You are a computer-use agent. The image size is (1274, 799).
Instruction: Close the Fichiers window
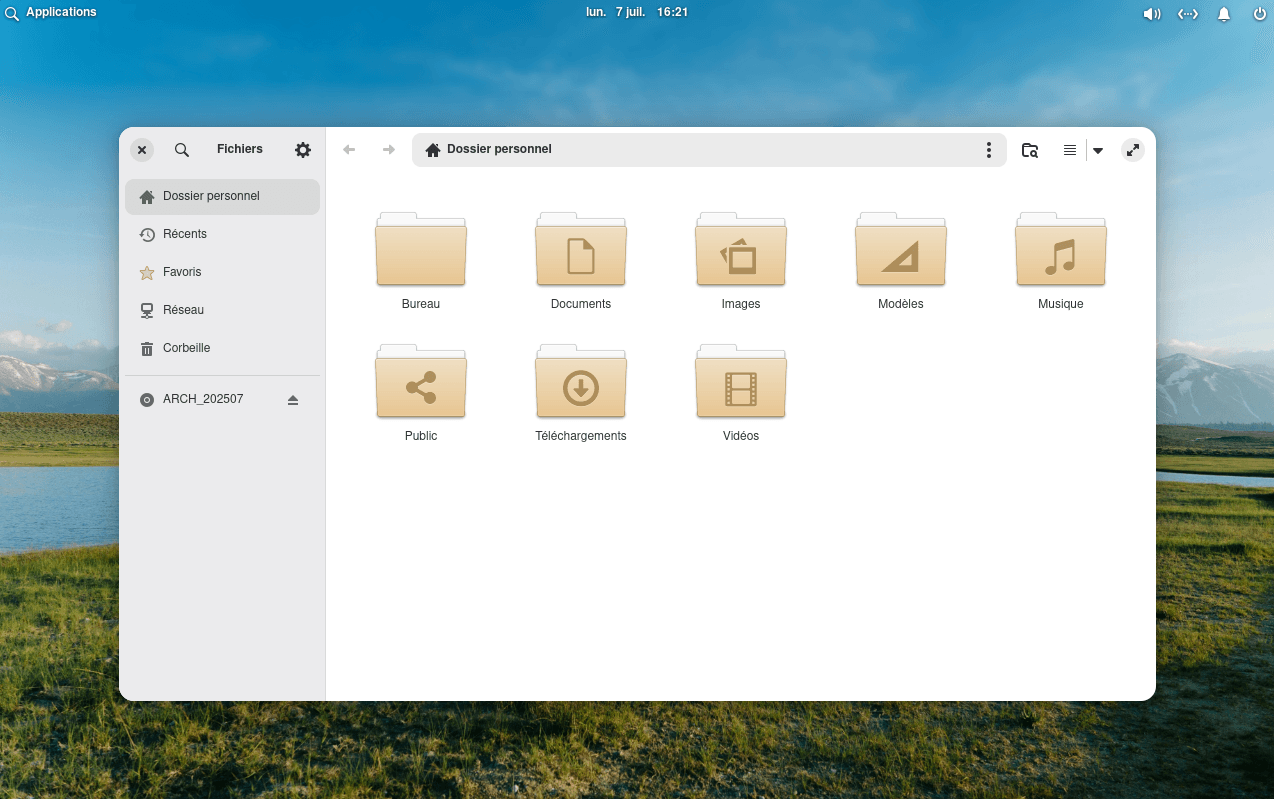[142, 150]
